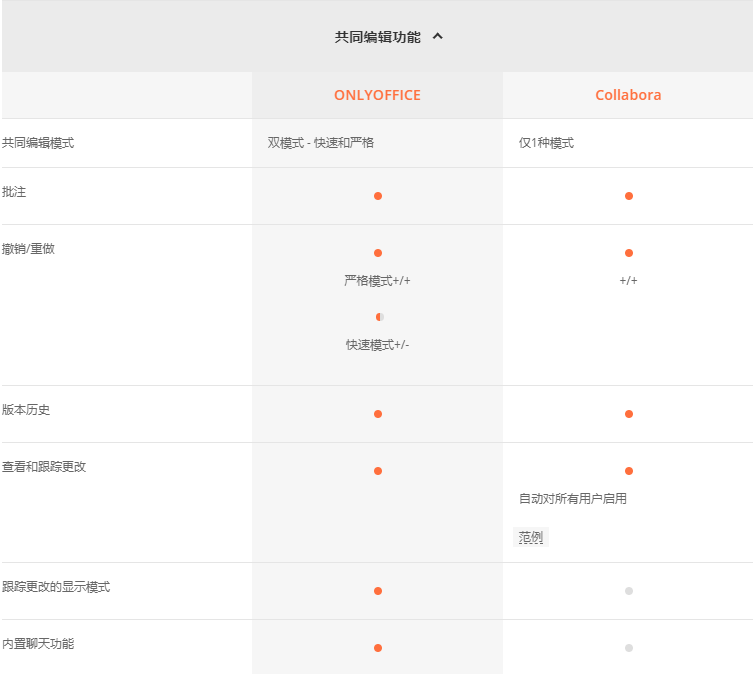
Task: Click Collabora orange dot in 版本历史 row
Action: [x=629, y=414]
